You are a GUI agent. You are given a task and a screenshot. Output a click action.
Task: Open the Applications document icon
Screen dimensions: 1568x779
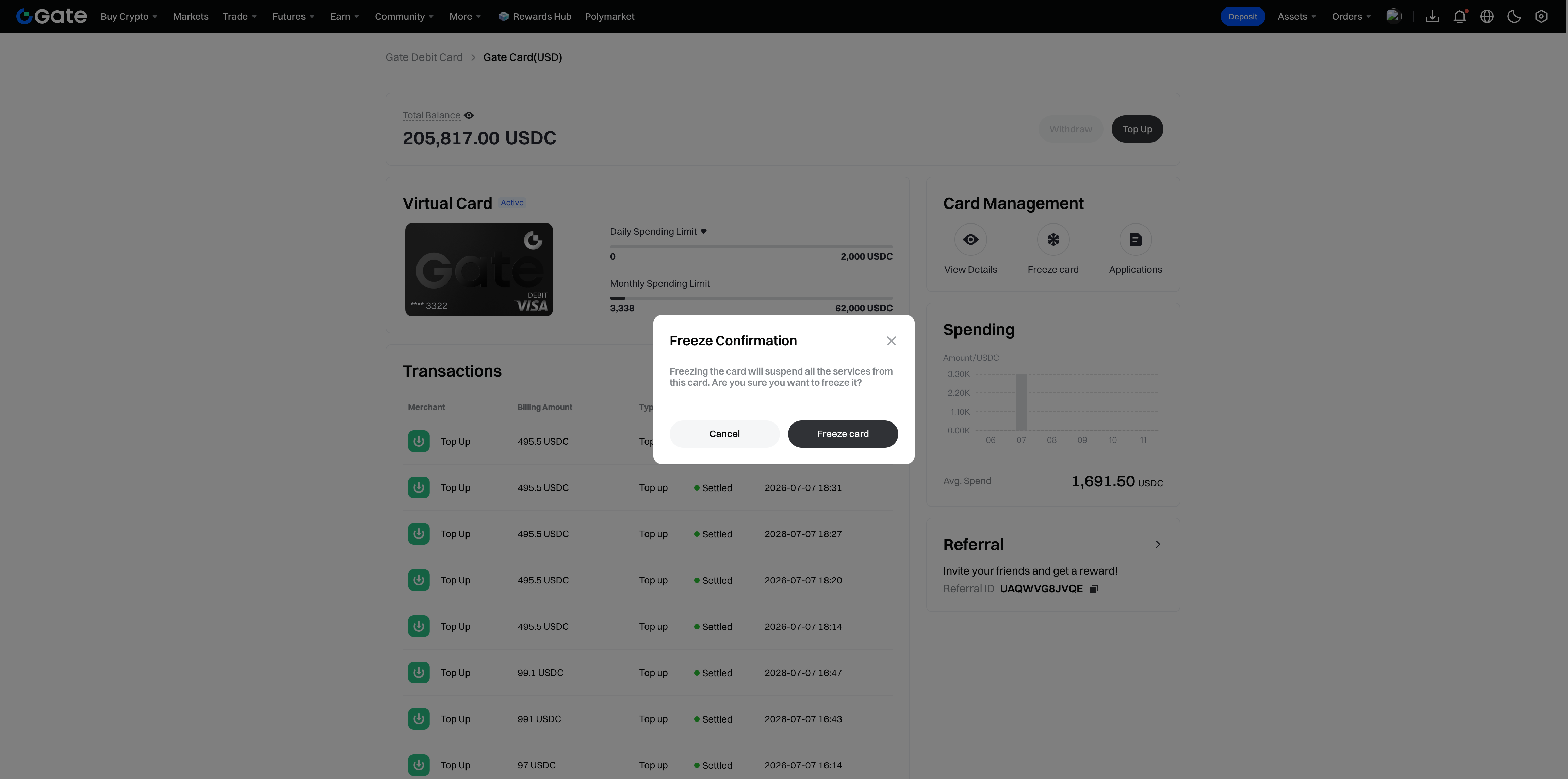click(x=1135, y=240)
